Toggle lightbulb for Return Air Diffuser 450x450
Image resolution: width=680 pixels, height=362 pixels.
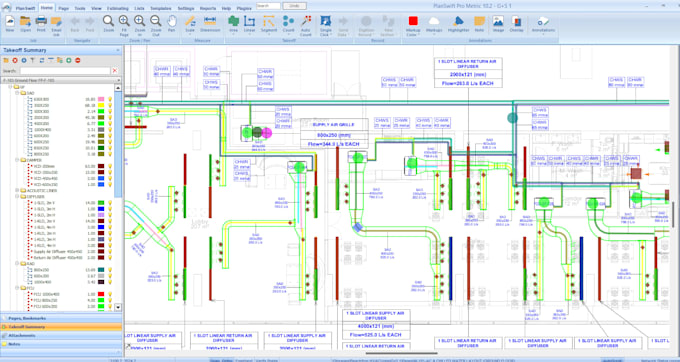(110, 258)
